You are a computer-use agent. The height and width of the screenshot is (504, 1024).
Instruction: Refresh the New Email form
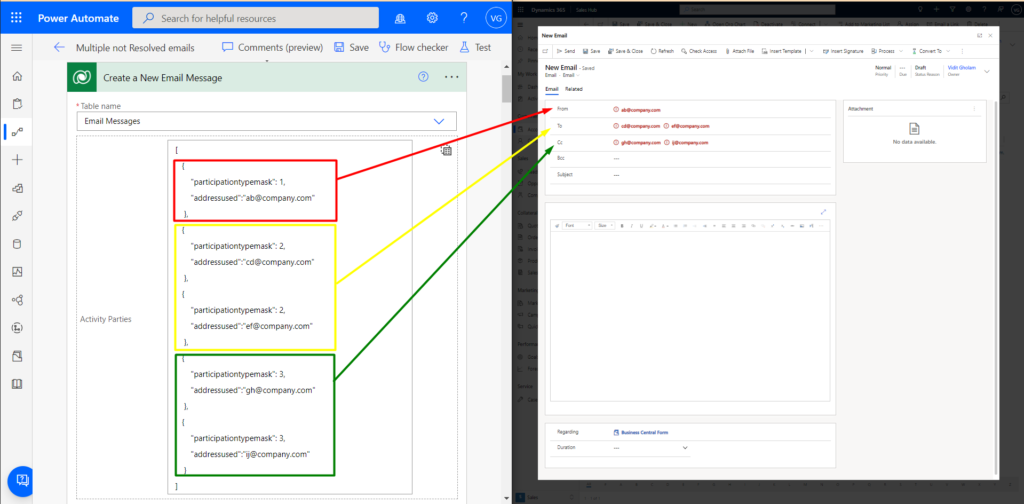(662, 50)
